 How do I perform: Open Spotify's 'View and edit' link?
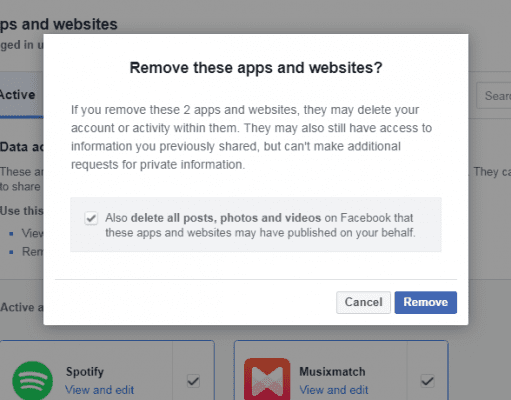[100, 390]
